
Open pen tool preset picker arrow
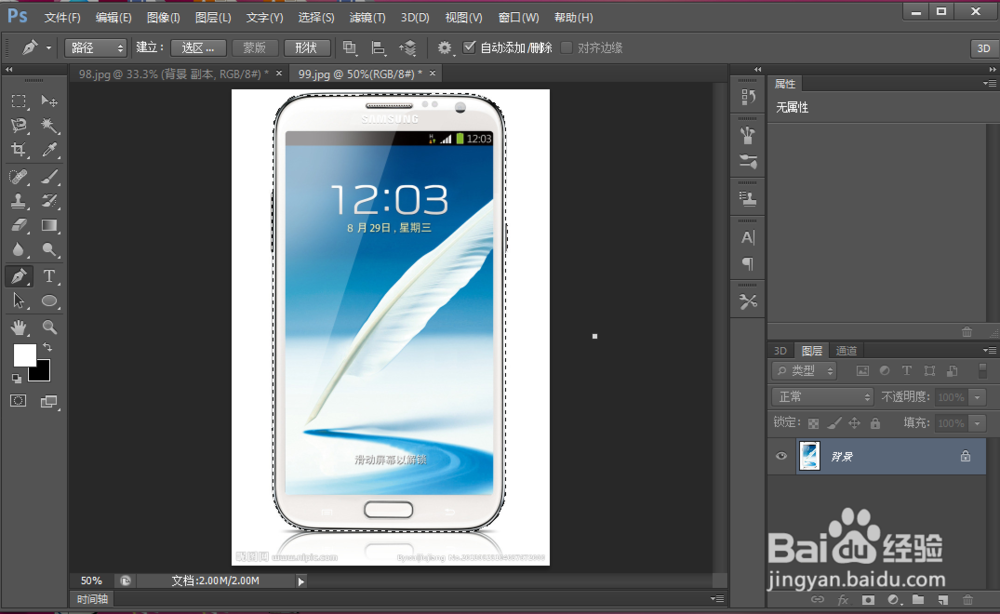[x=48, y=48]
